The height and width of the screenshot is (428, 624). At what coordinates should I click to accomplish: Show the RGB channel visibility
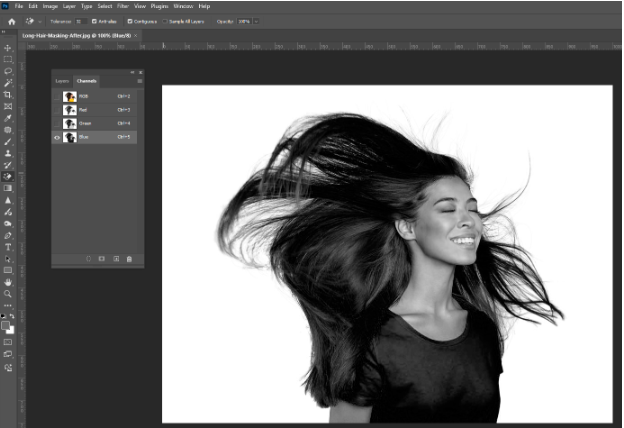coord(57,97)
